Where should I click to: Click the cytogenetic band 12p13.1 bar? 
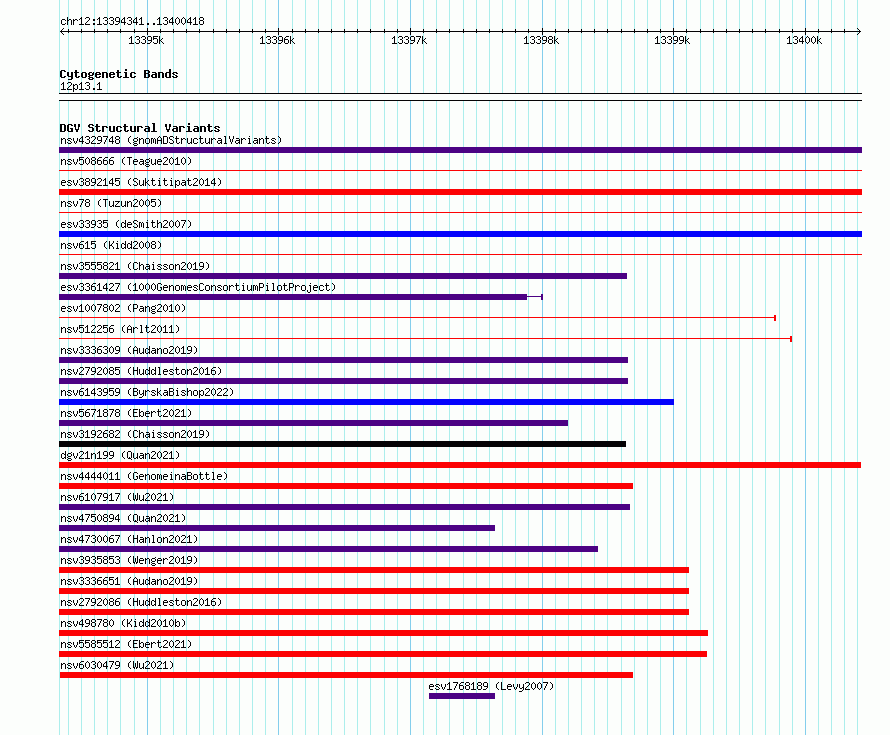pyautogui.click(x=460, y=97)
